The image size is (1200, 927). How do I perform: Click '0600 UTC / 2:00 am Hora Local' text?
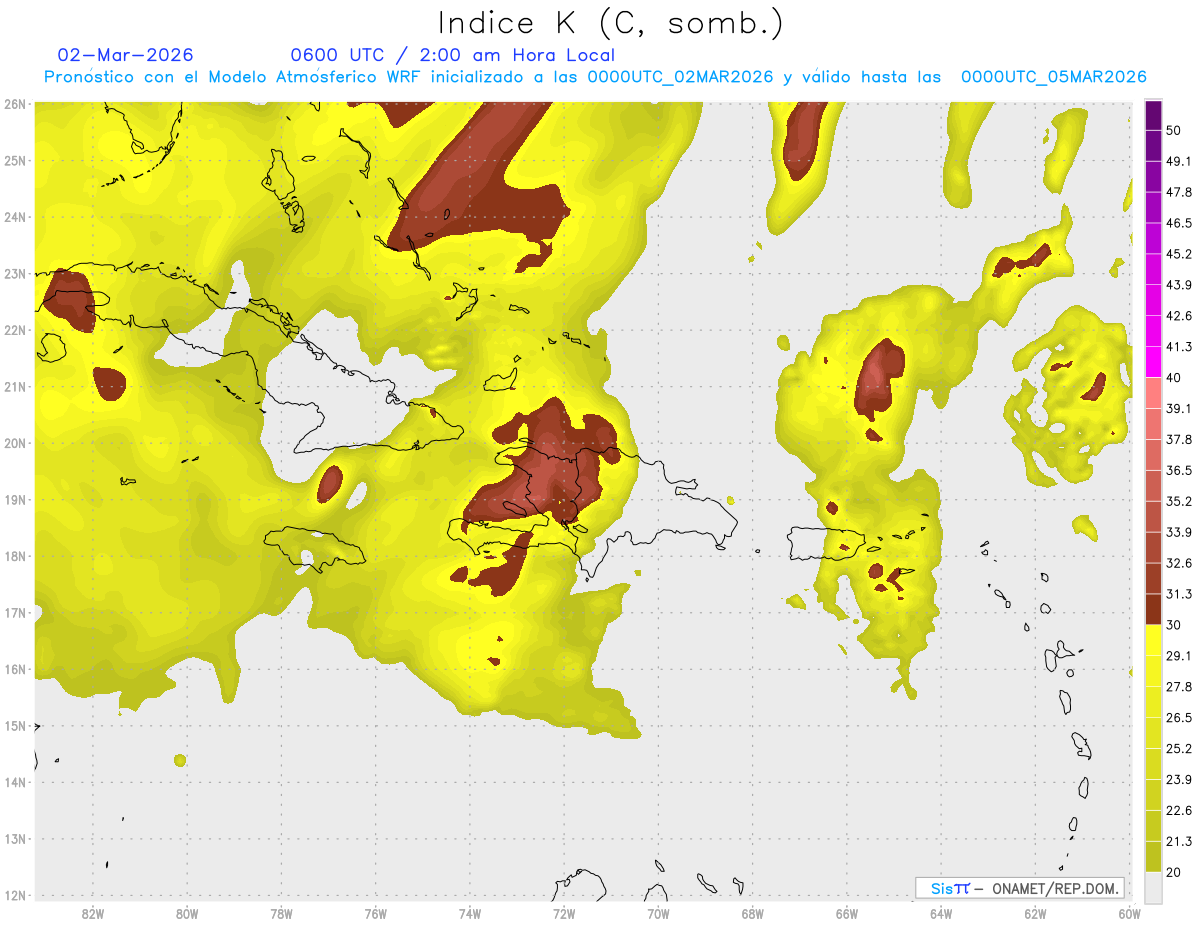[453, 55]
